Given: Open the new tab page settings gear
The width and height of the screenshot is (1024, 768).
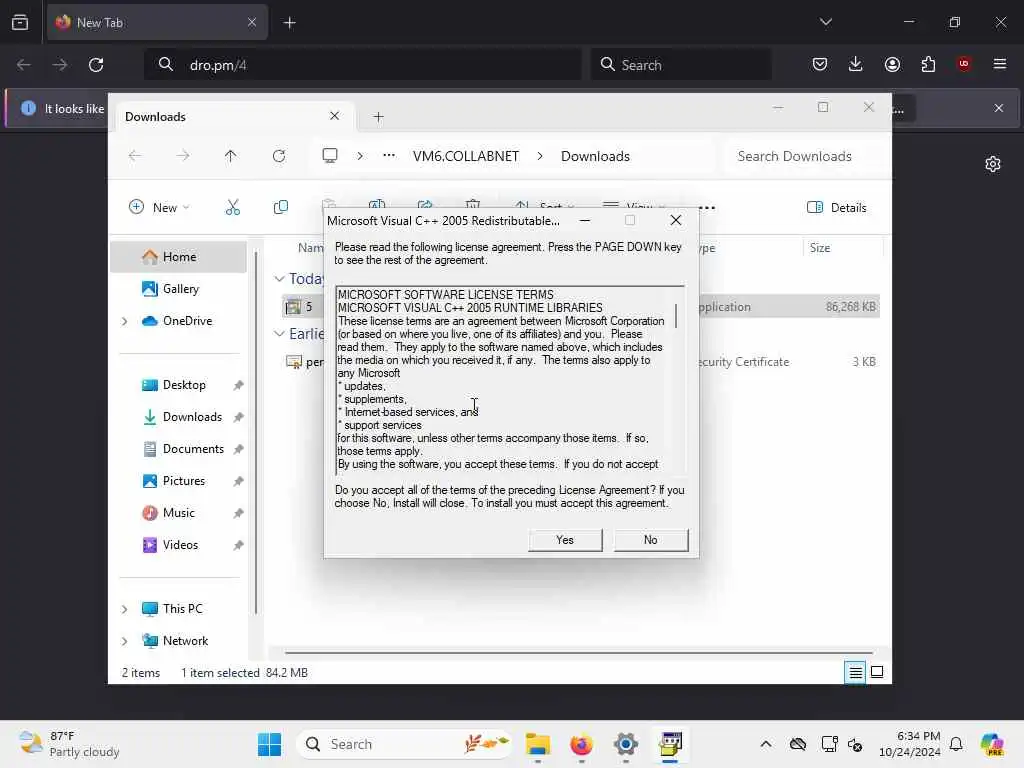Looking at the screenshot, I should (993, 164).
